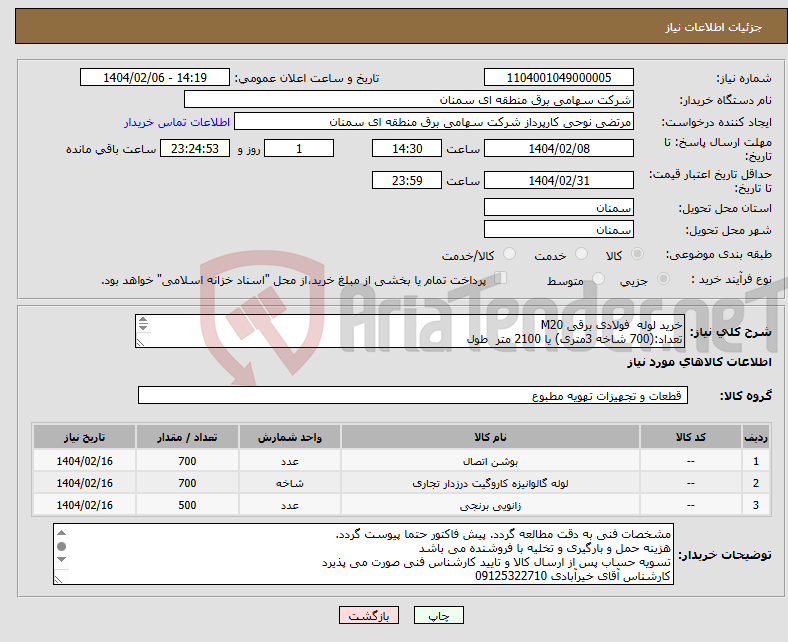
Task: Toggle the Islamic treasury payment checkbox
Action: [x=501, y=278]
